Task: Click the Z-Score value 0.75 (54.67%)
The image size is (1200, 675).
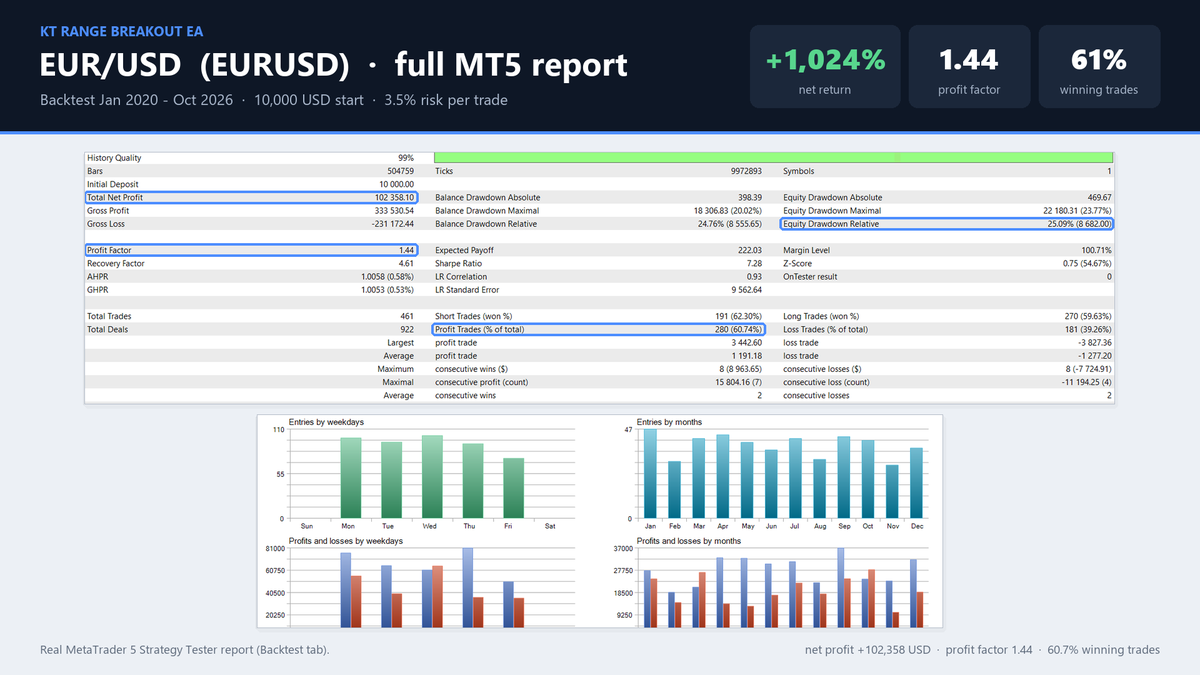Action: (x=1086, y=263)
